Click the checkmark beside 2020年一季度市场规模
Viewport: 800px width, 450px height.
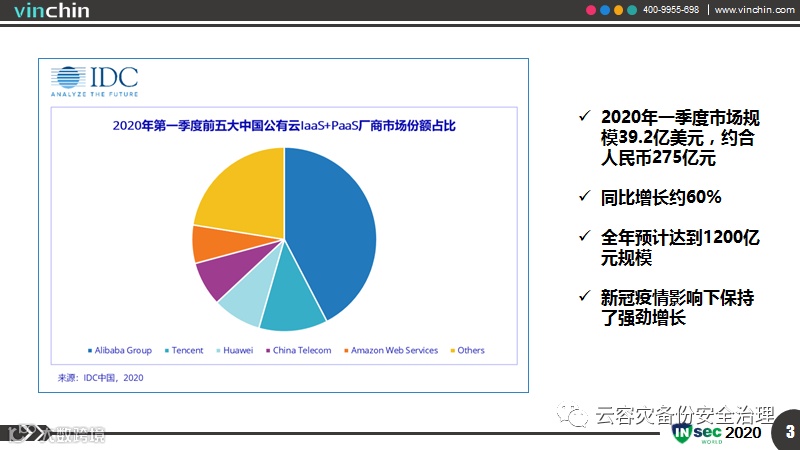pos(585,116)
